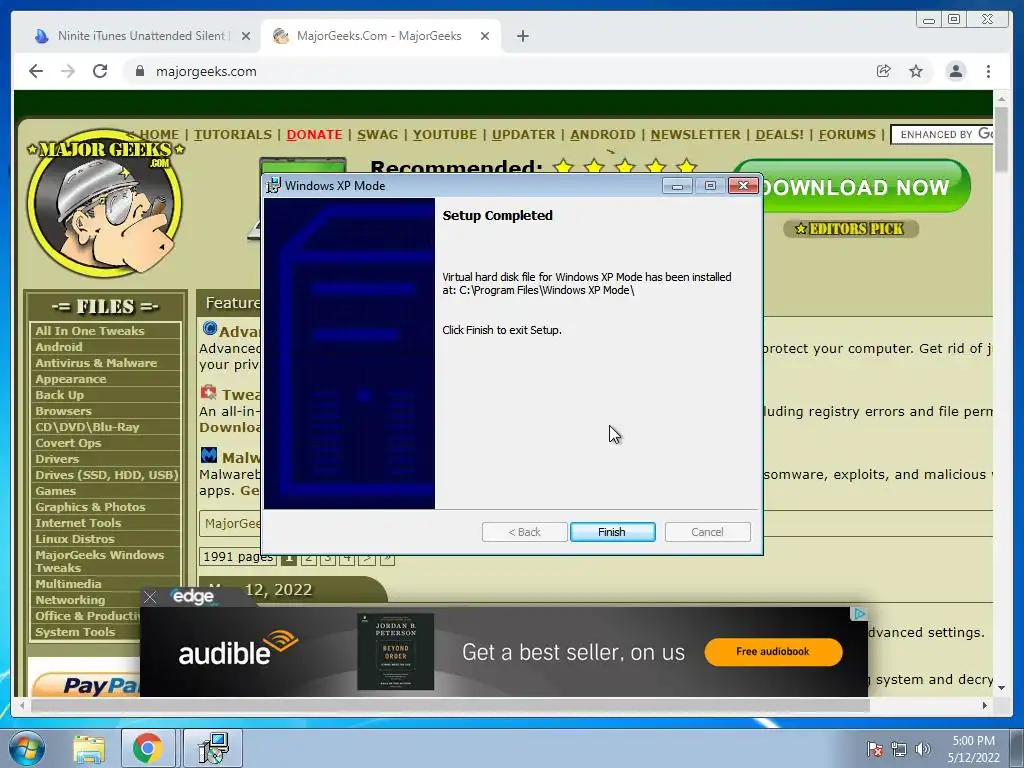Click the majorgeeks.com address bar
Viewport: 1024px width, 768px height.
coord(496,71)
